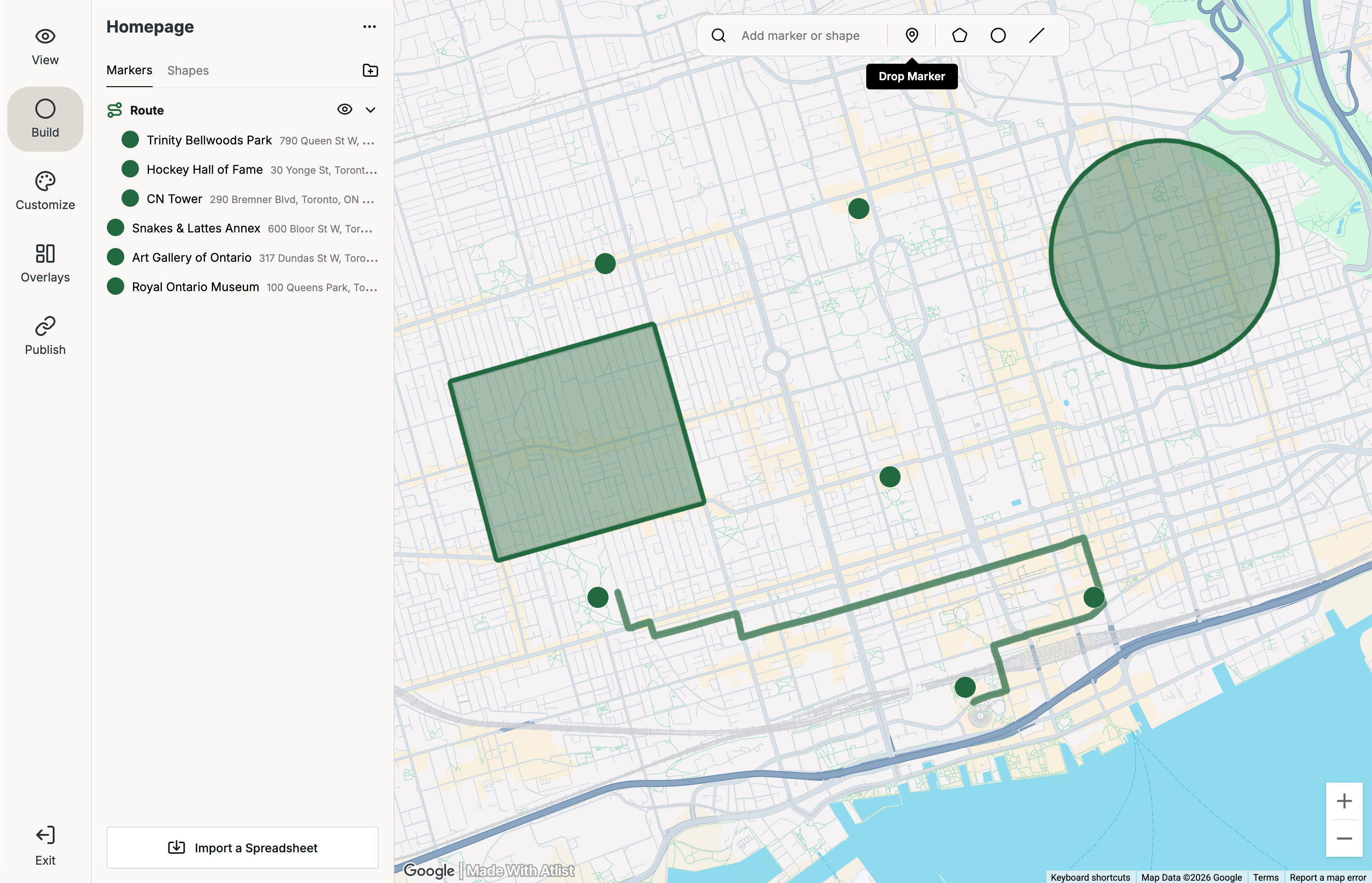Open Homepage more options menu

tap(370, 27)
